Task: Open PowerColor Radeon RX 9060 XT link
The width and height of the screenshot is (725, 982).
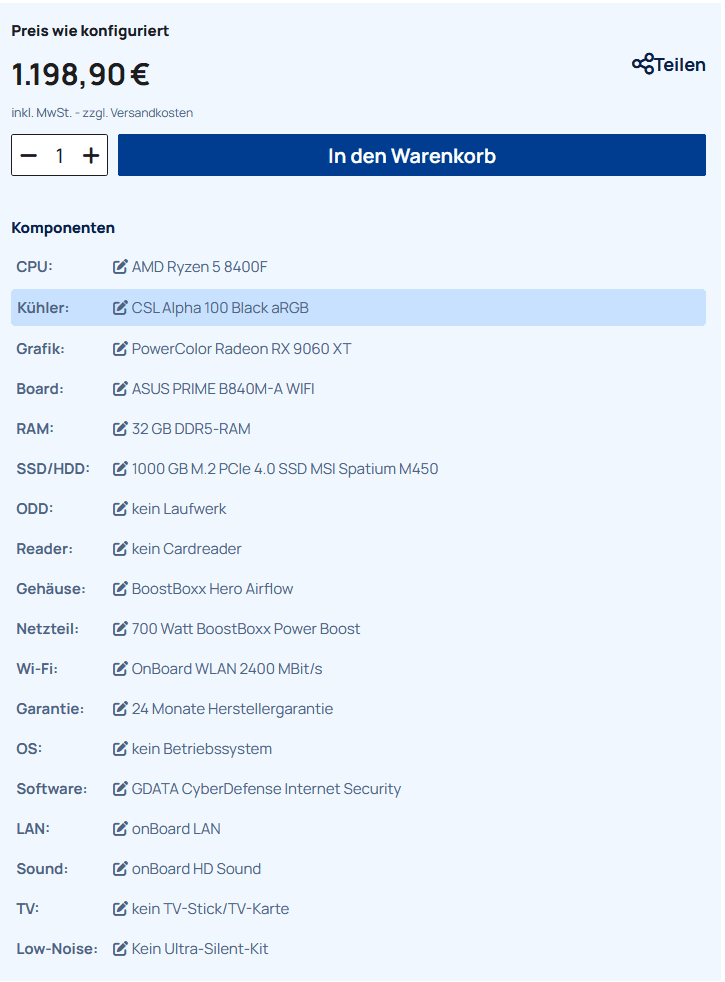Action: click(242, 348)
